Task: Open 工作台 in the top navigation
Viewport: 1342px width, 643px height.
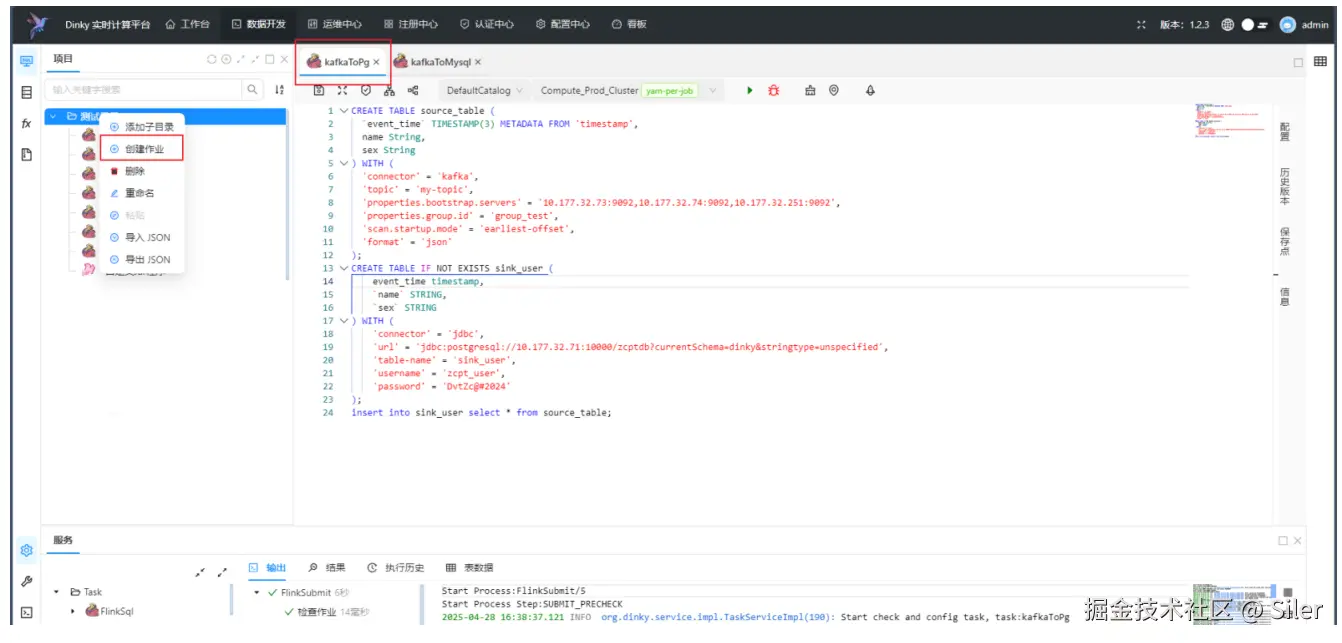Action: pyautogui.click(x=187, y=24)
